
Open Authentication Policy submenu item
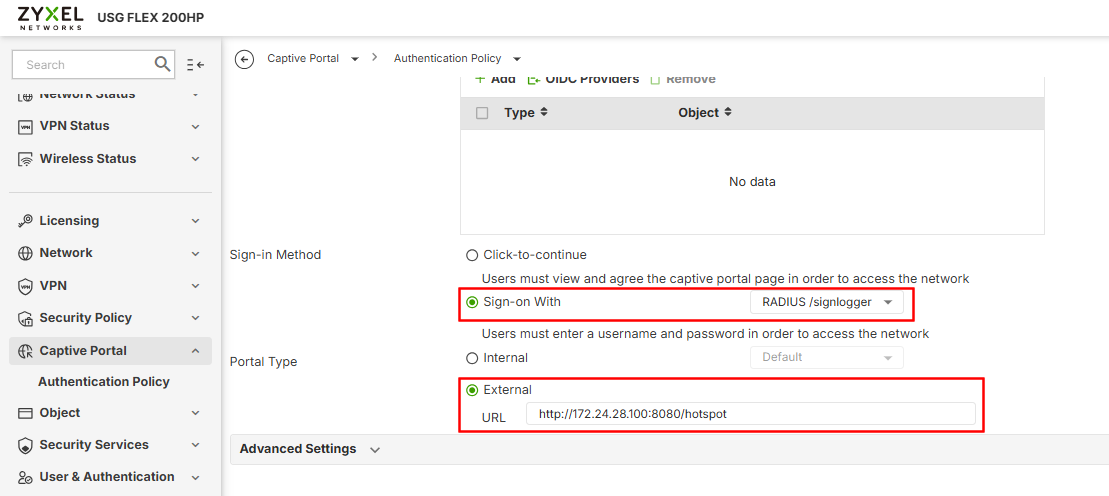104,382
